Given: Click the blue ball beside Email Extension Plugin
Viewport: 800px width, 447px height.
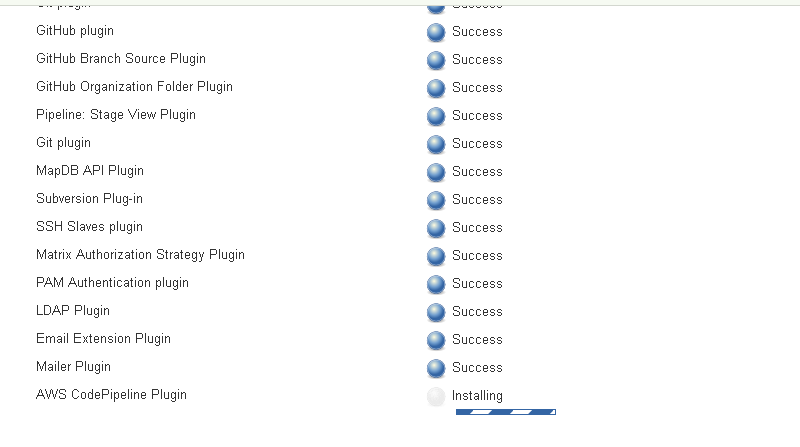Looking at the screenshot, I should pos(436,340).
